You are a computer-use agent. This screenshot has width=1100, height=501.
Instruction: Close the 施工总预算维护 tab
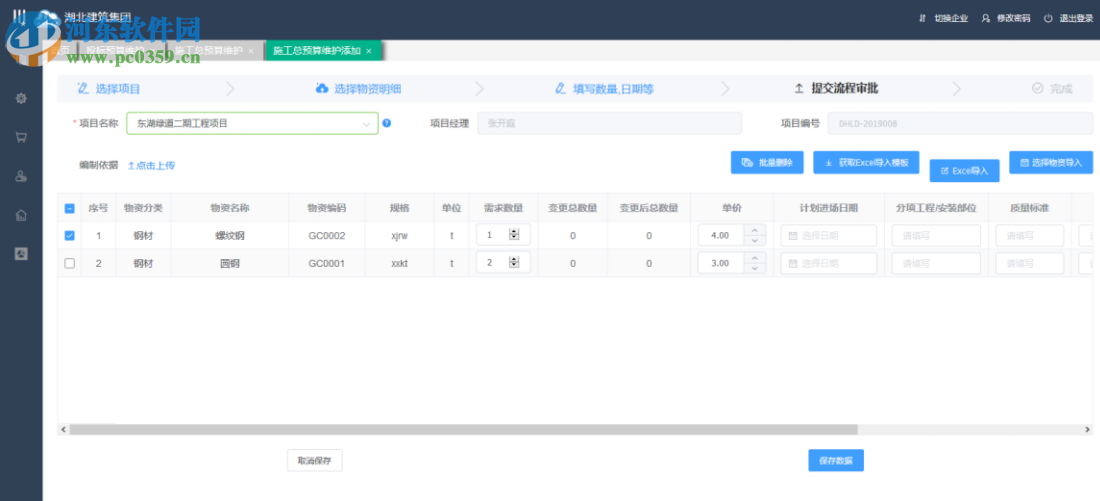coord(251,51)
